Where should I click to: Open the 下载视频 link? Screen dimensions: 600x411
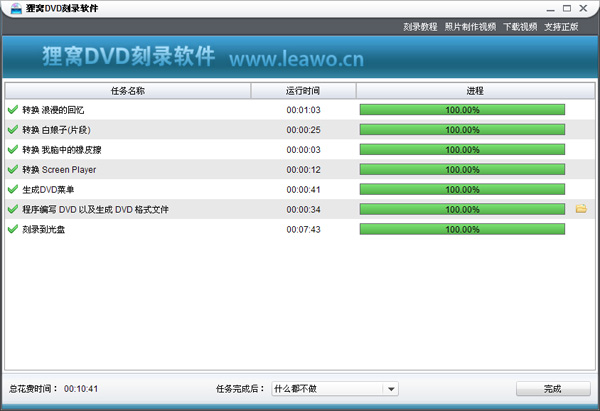click(520, 27)
